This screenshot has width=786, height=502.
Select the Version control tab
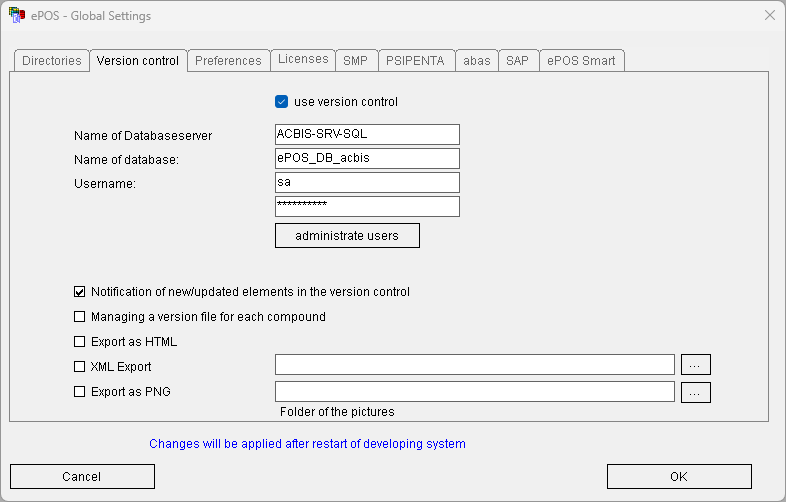138,61
